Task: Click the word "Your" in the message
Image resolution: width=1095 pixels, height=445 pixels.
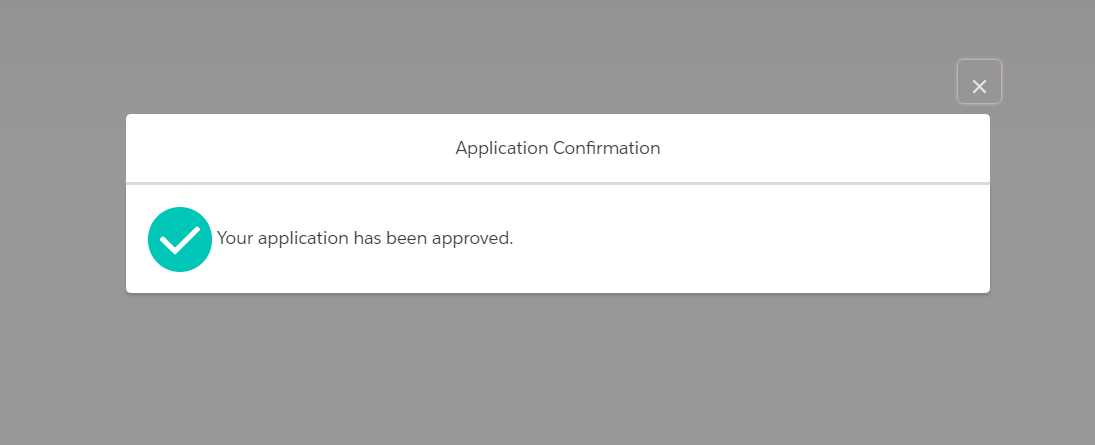Action: click(235, 238)
